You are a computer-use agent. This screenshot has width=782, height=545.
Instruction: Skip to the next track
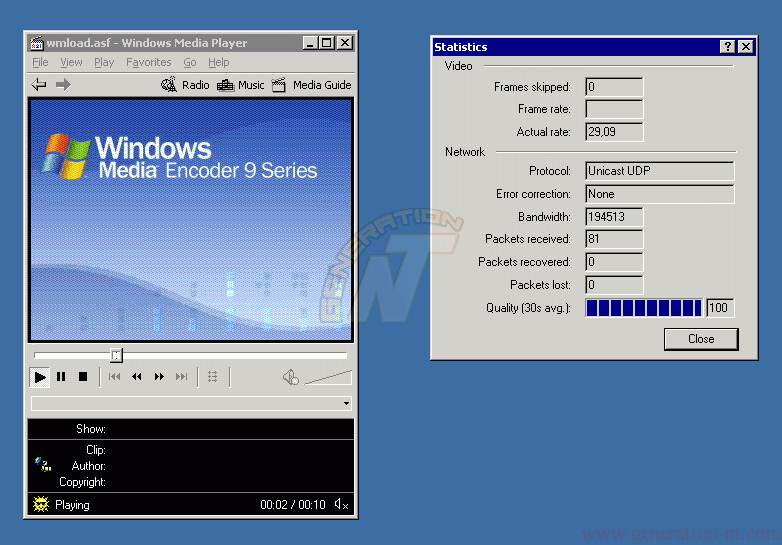tap(182, 377)
